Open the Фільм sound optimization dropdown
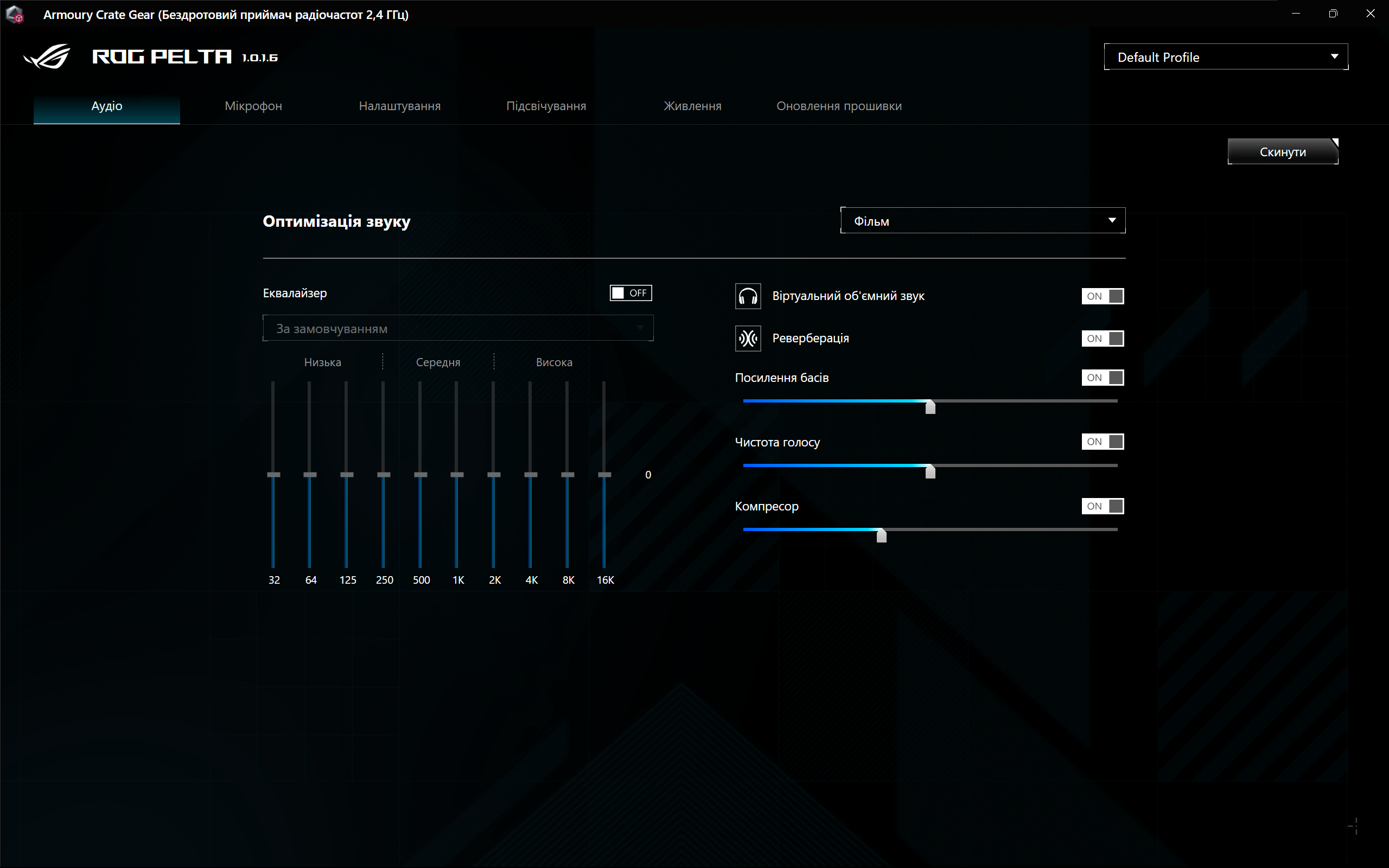 point(983,220)
